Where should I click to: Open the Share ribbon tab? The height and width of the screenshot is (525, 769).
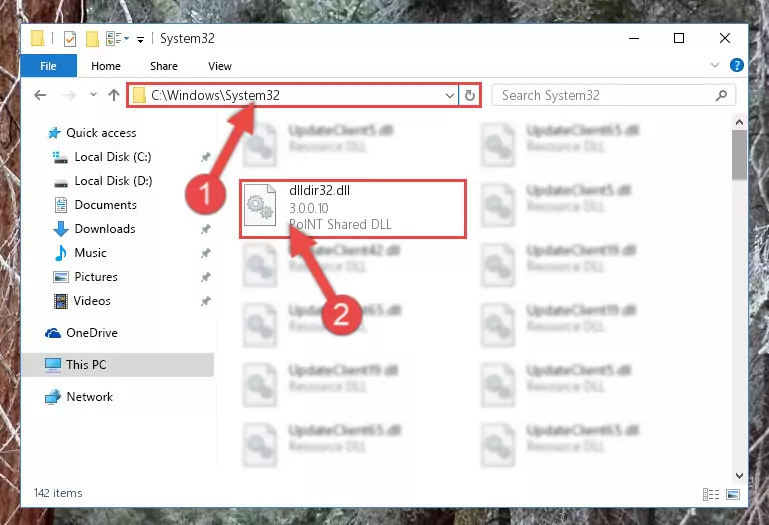pos(164,66)
